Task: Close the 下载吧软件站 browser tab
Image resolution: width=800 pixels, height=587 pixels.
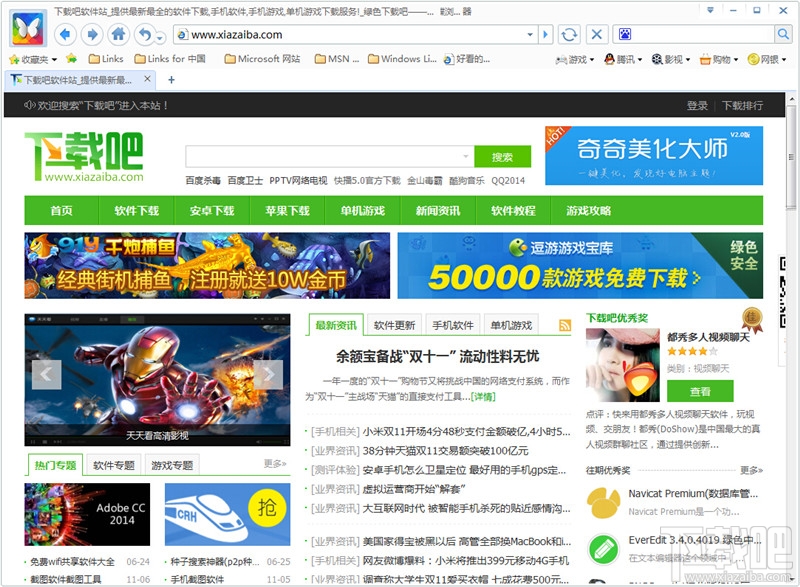Action: [x=147, y=79]
